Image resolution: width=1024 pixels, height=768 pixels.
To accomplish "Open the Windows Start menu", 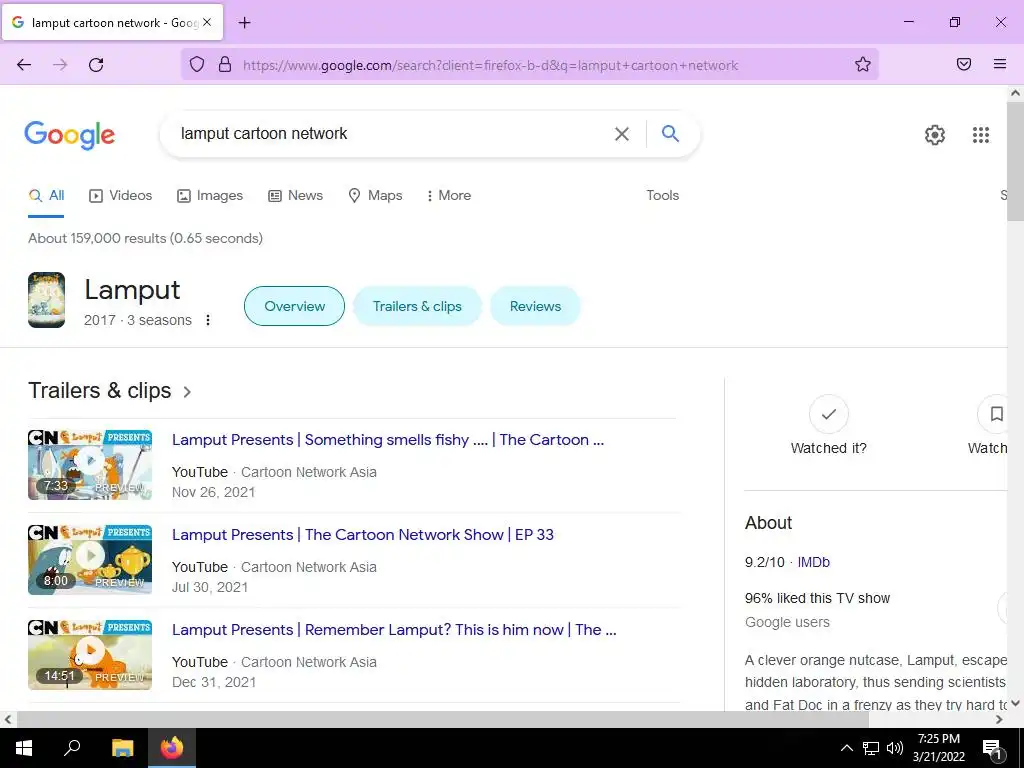I will click(24, 748).
